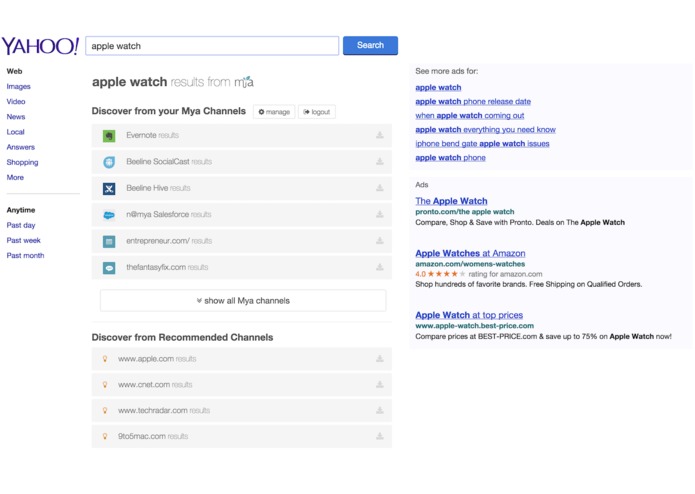Switch to Shopping search
Image resolution: width=695 pixels, height=494 pixels.
22,162
